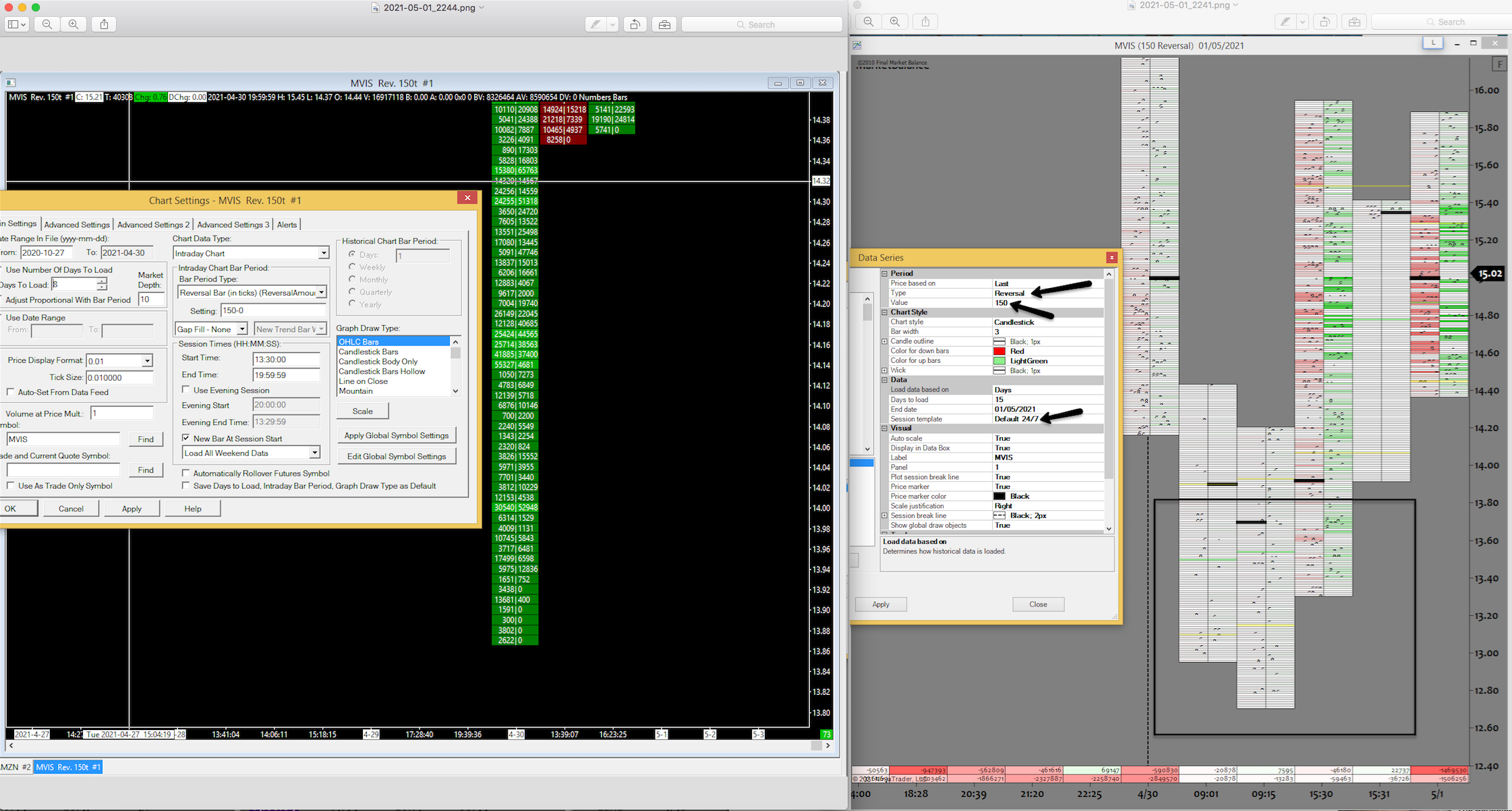
Task: Click the Start Time input field
Action: click(285, 360)
